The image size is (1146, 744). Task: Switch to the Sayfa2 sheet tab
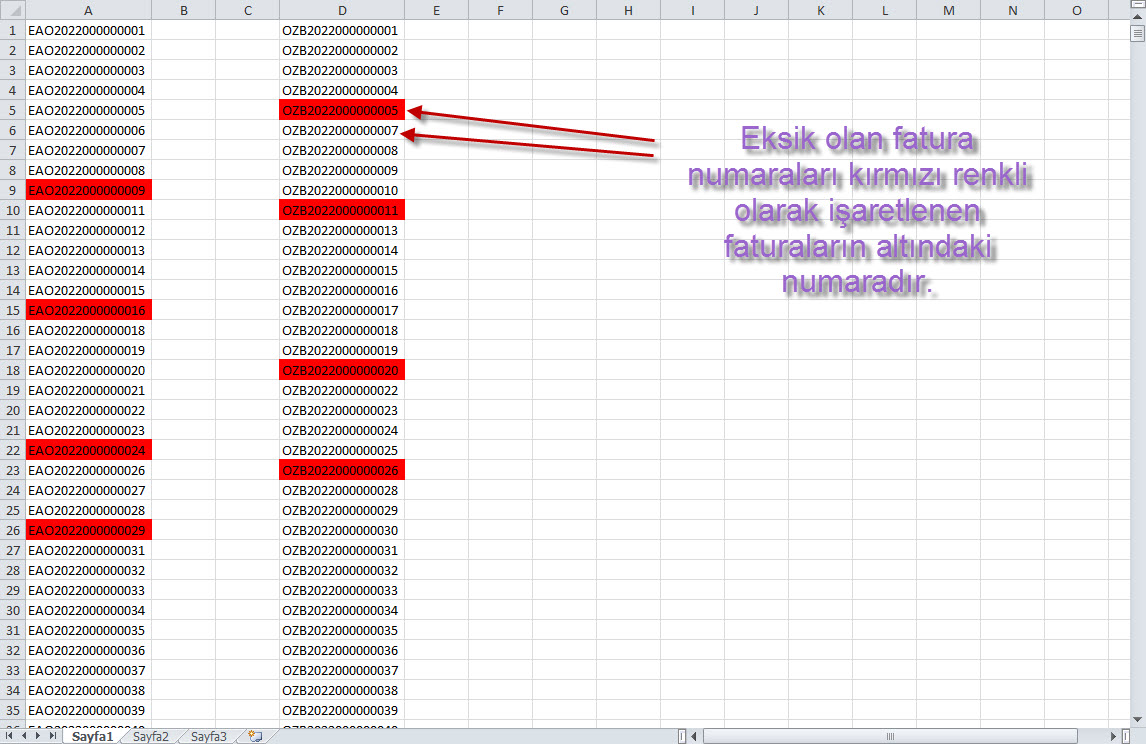[150, 737]
